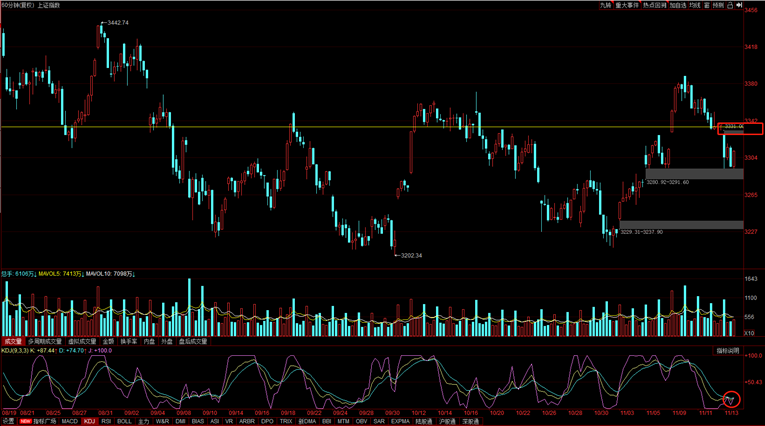Click the red-boxed current price label
The height and width of the screenshot is (426, 765).
(x=740, y=128)
